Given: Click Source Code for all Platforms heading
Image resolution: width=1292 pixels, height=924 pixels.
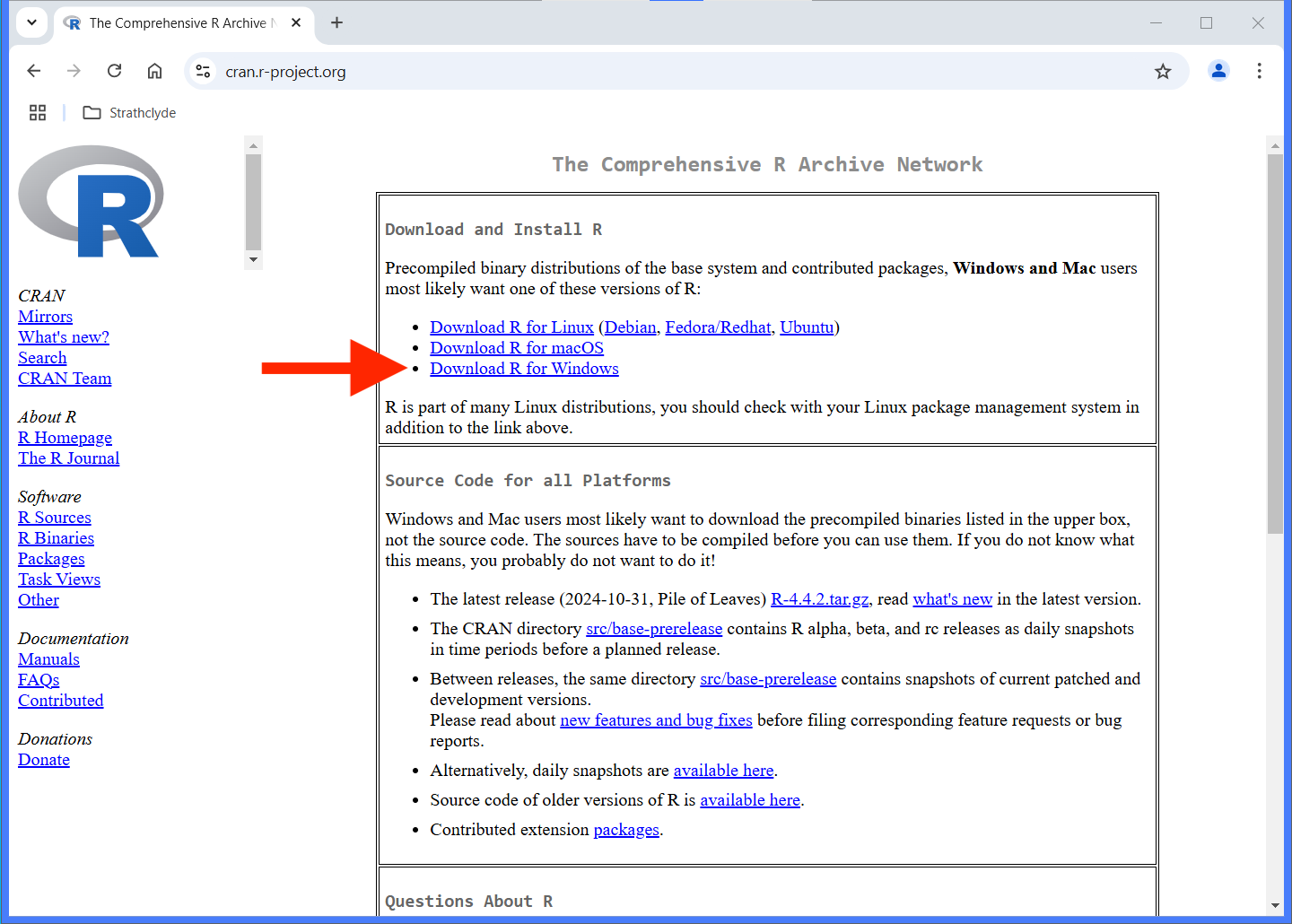Looking at the screenshot, I should [x=528, y=481].
